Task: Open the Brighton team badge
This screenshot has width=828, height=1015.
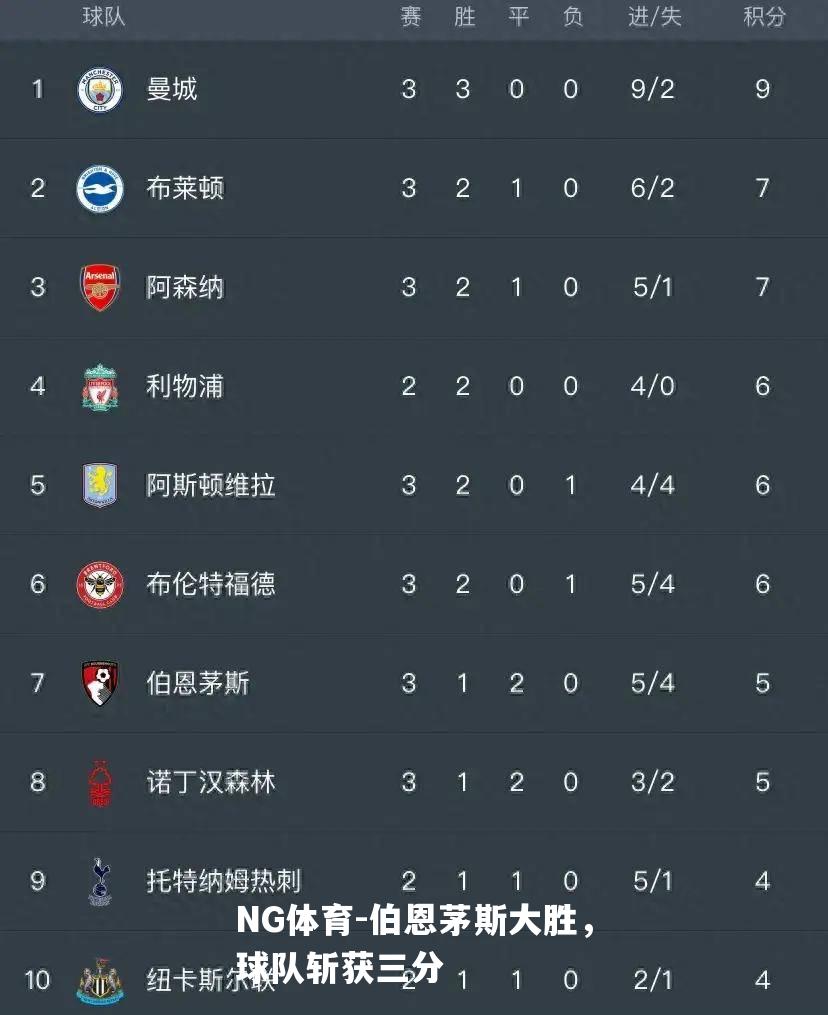Action: tap(100, 188)
